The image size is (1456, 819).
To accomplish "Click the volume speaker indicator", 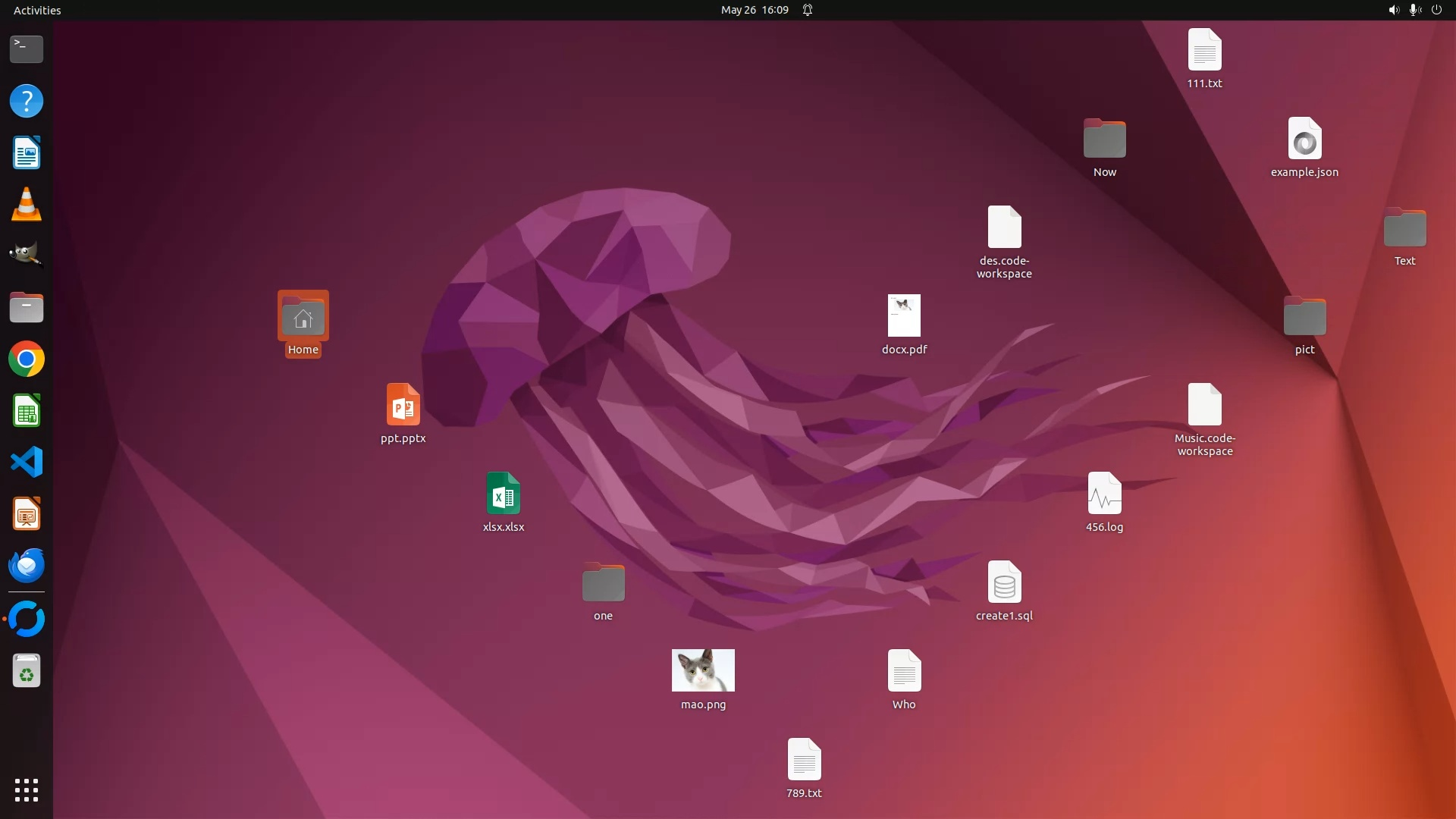I will pyautogui.click(x=1393, y=10).
